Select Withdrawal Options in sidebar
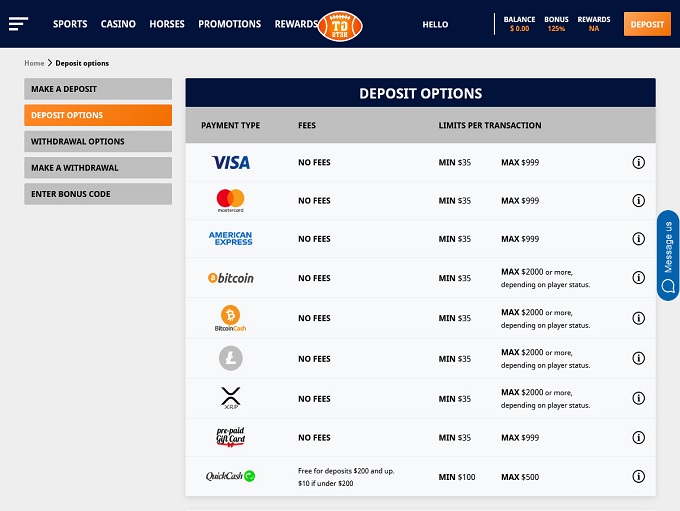This screenshot has width=680, height=511. pos(98,142)
